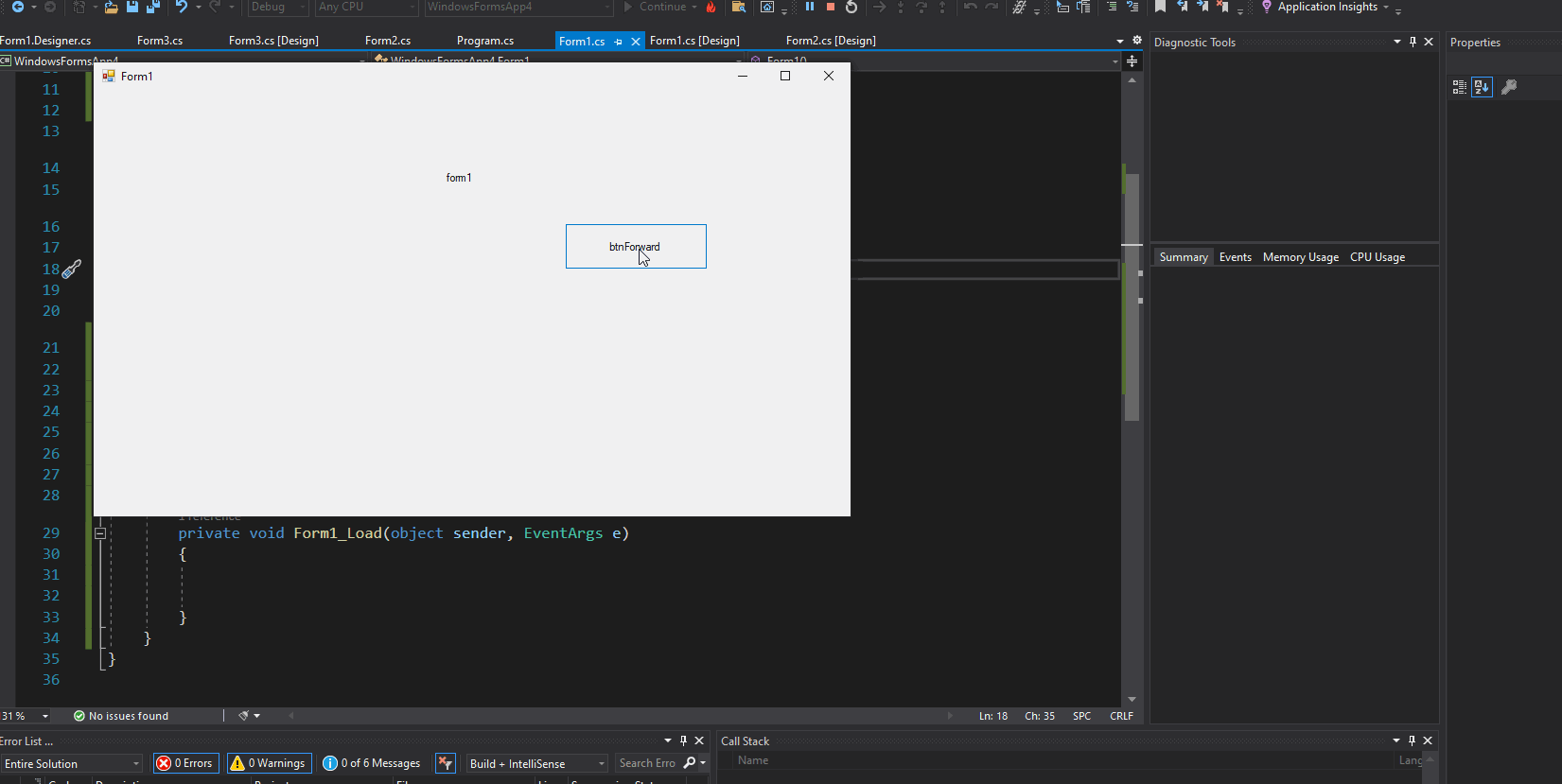Image resolution: width=1562 pixels, height=784 pixels.
Task: Pin the Call Stack panel
Action: 1412,740
